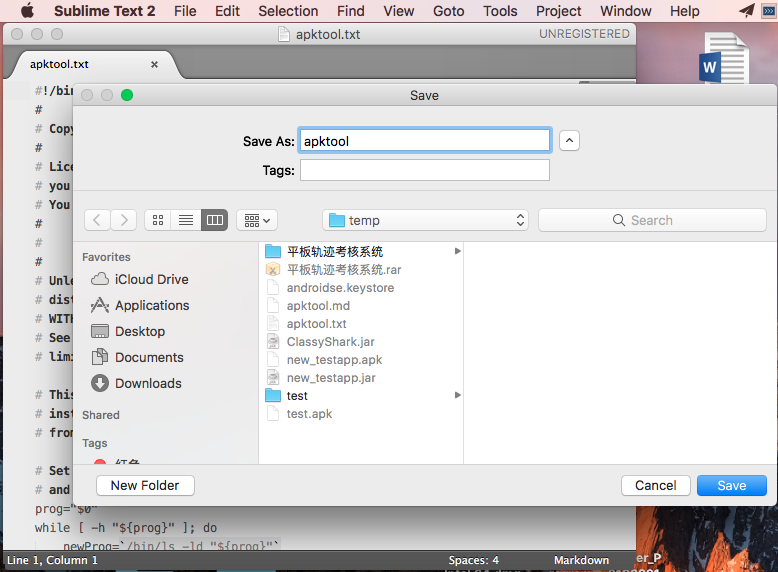The image size is (778, 572).
Task: Click the Search field
Action: 652,220
